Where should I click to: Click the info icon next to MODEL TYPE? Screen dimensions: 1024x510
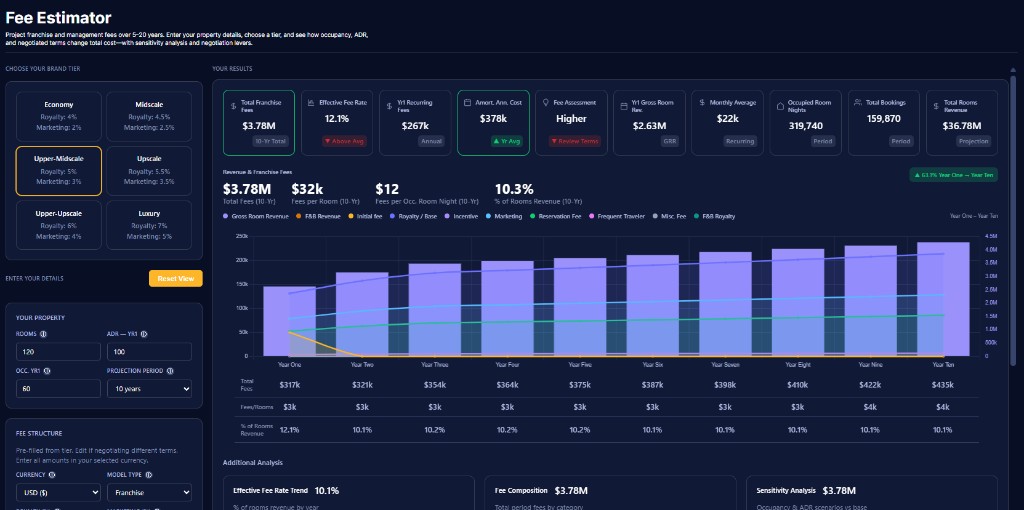pyautogui.click(x=148, y=475)
